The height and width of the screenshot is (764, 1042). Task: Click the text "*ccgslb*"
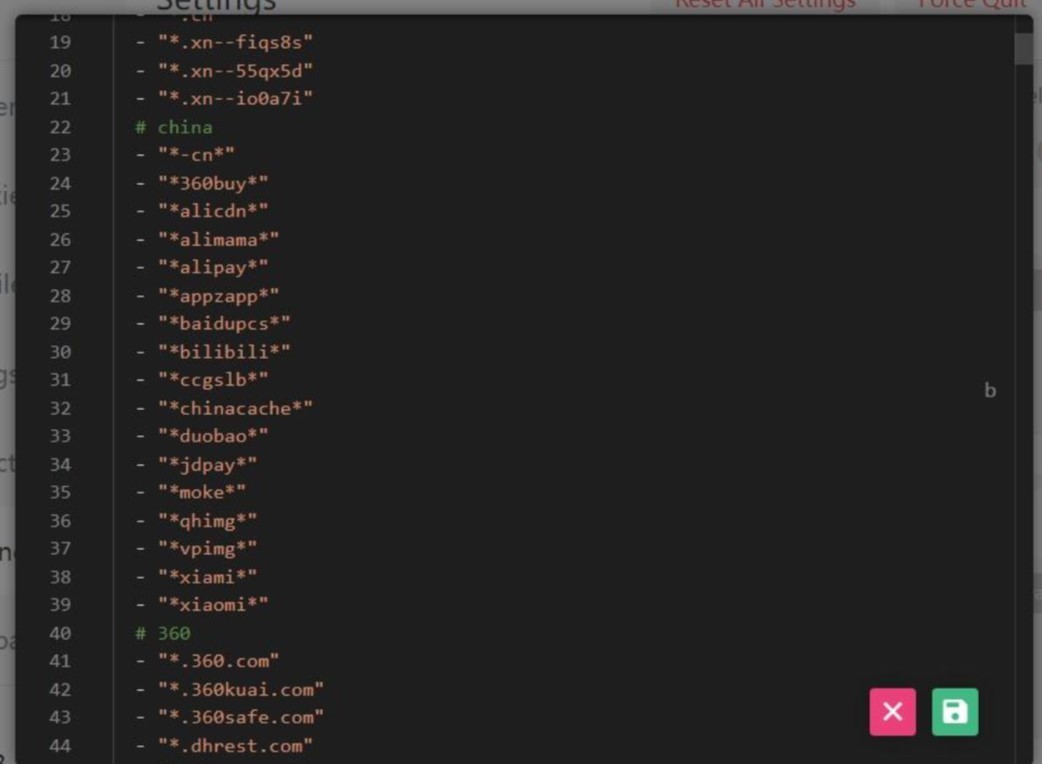click(x=213, y=379)
